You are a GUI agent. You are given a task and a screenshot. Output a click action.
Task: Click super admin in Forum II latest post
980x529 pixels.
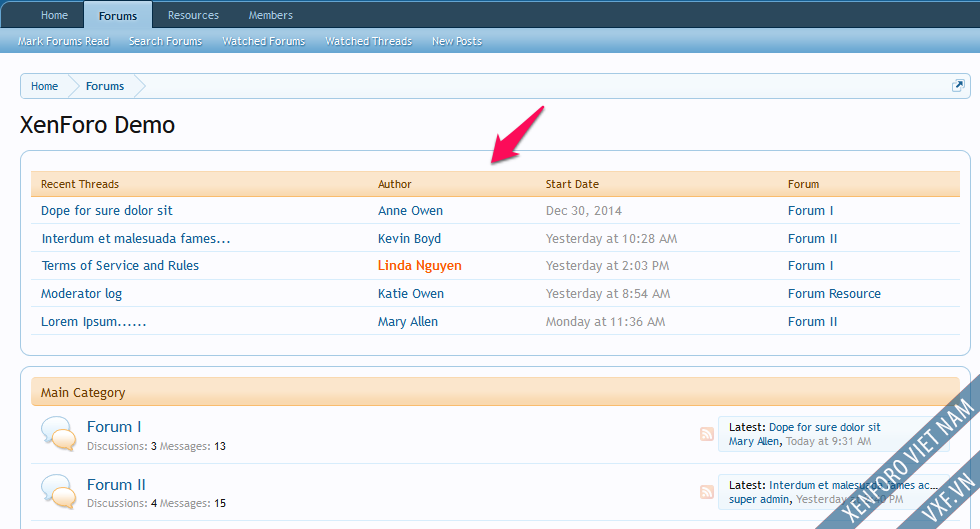pyautogui.click(x=759, y=499)
